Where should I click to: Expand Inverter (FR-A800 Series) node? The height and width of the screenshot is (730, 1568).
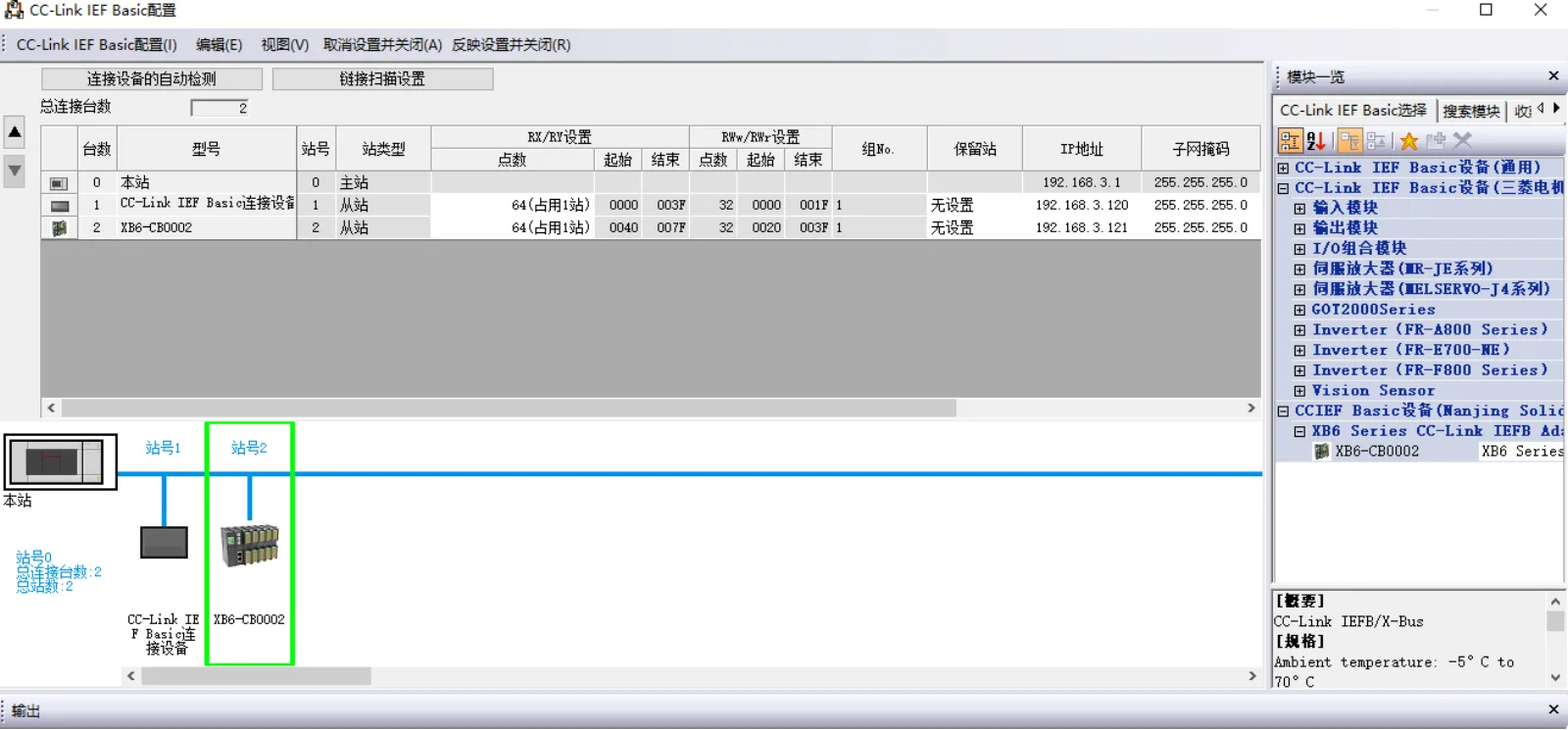(x=1299, y=330)
